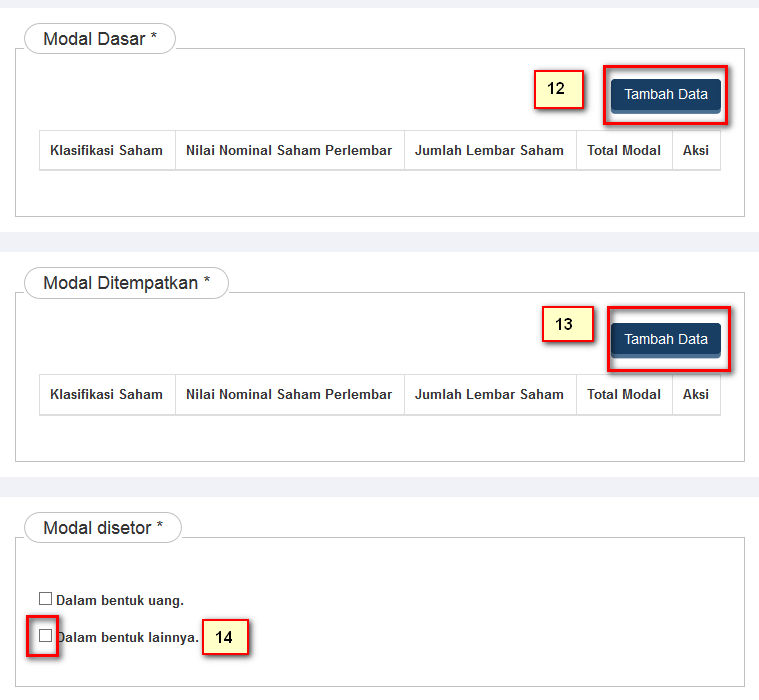Select Nilai Nominal Saham Perlembar header in Modal Dasar

(289, 151)
